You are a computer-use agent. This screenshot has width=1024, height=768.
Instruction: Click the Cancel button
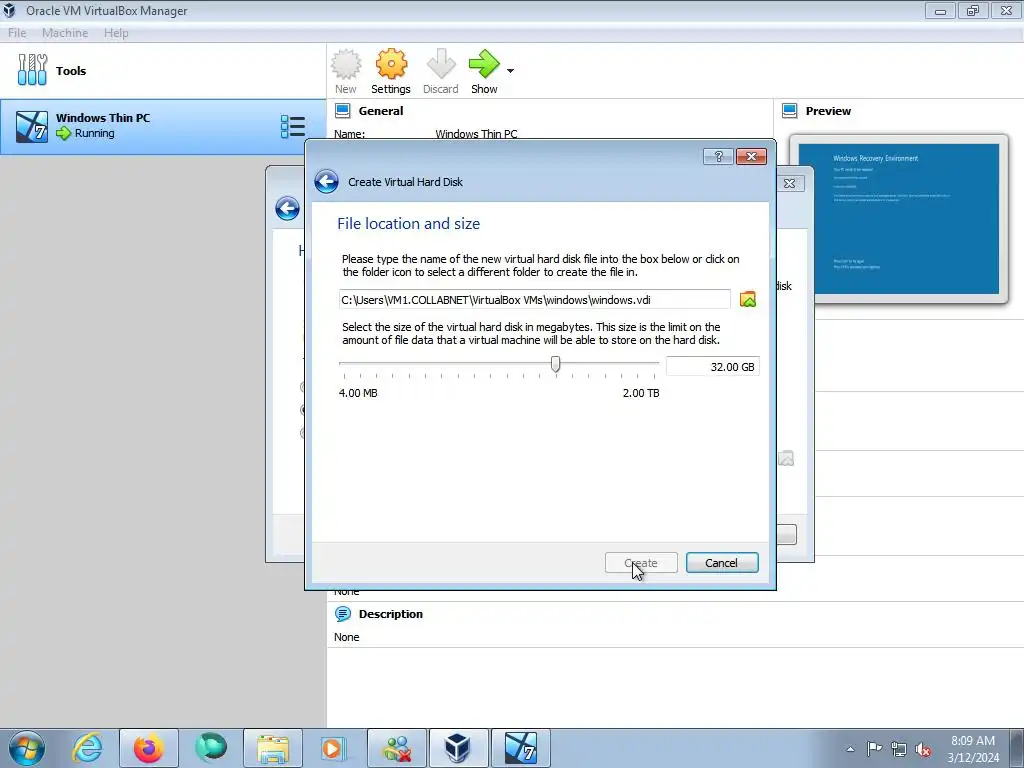[722, 563]
